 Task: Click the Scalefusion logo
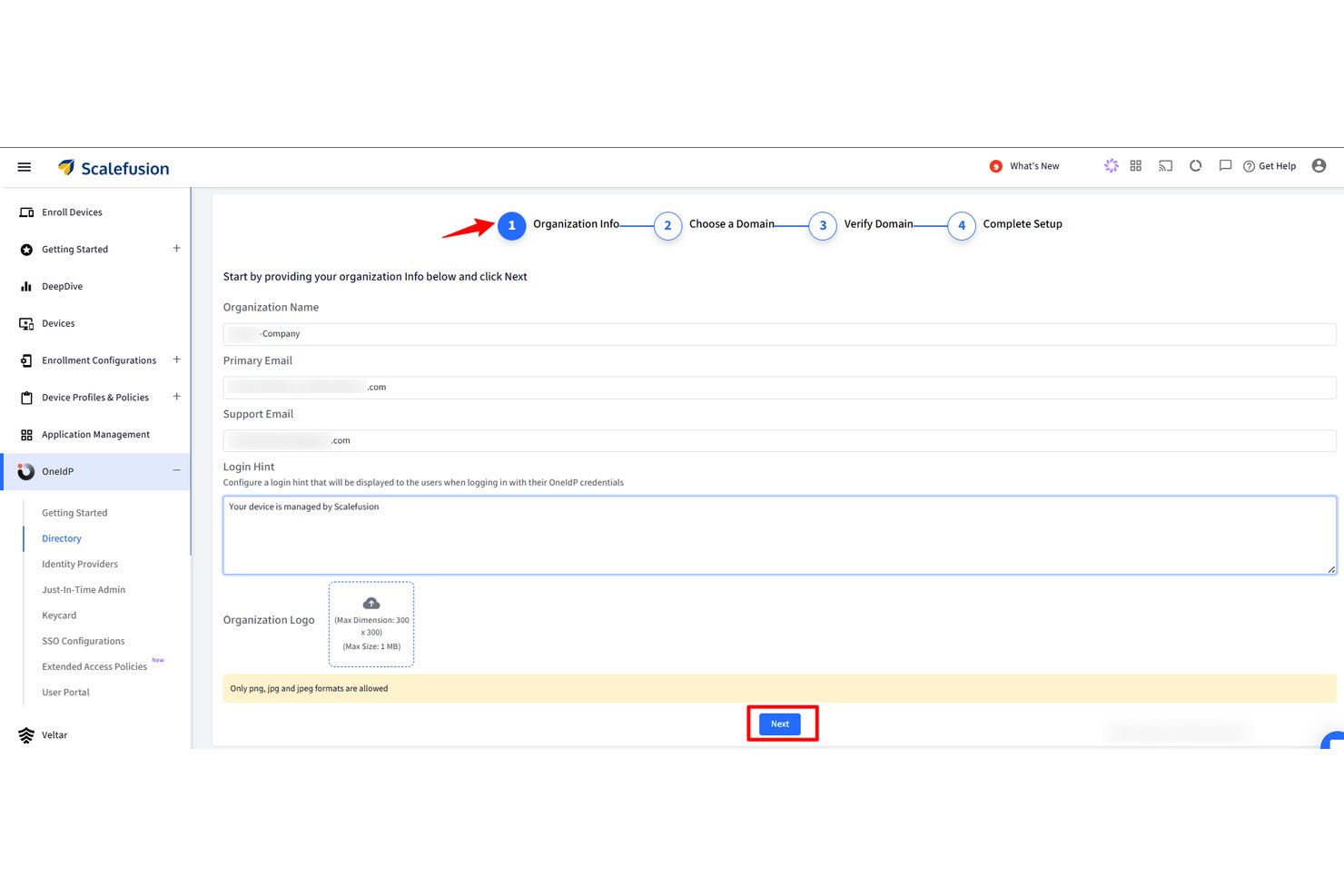point(114,168)
